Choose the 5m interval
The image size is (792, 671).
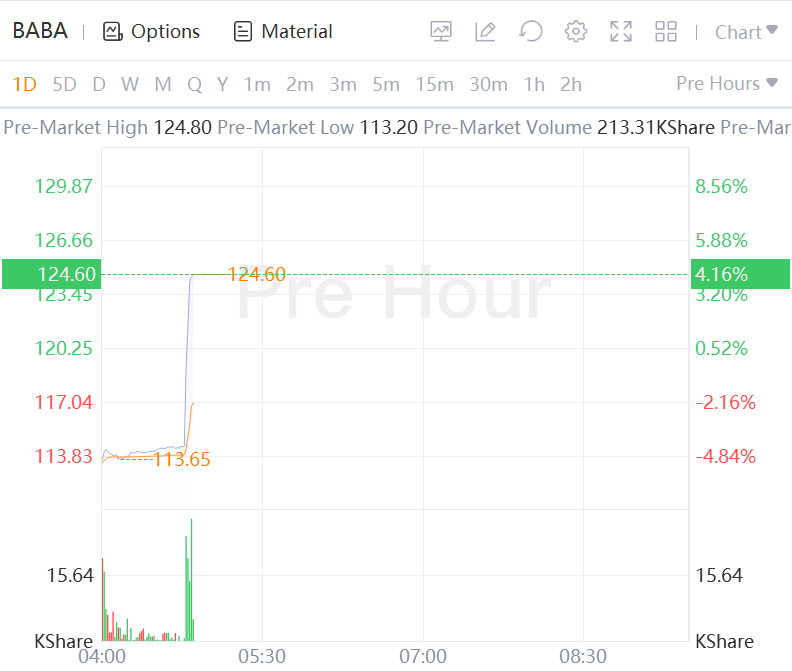click(x=386, y=84)
